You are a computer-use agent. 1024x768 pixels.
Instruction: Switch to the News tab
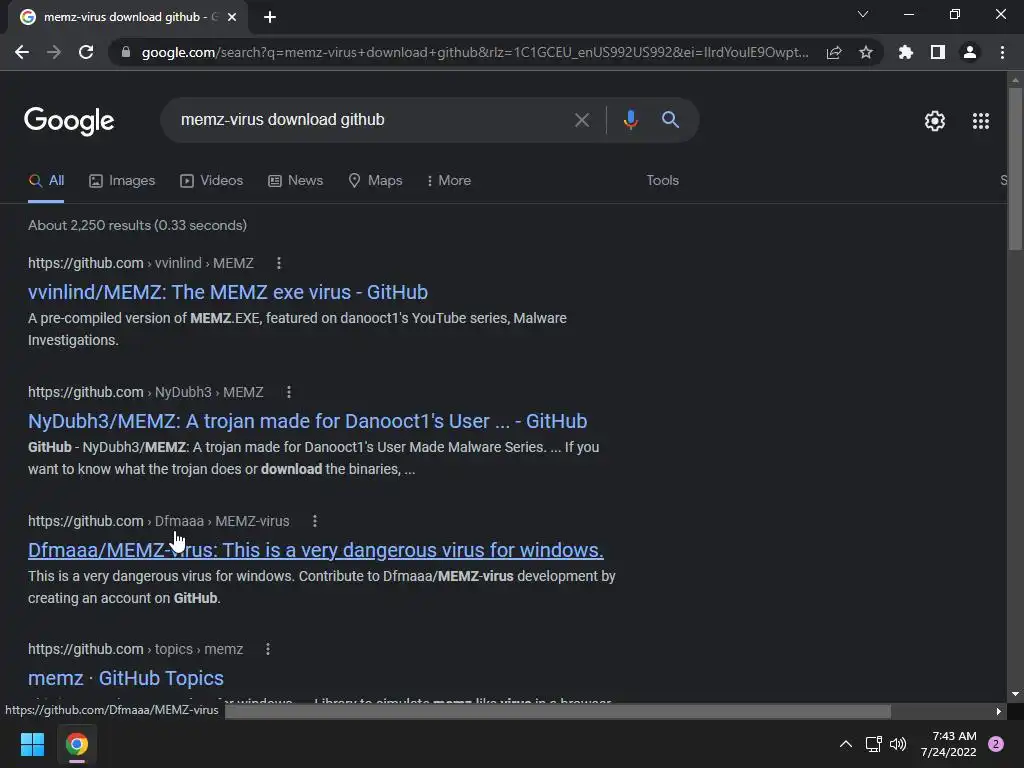click(x=295, y=180)
